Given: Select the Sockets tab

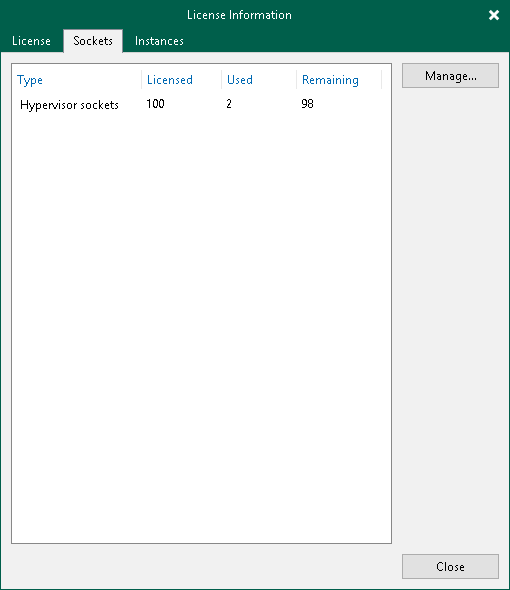Looking at the screenshot, I should tap(93, 41).
